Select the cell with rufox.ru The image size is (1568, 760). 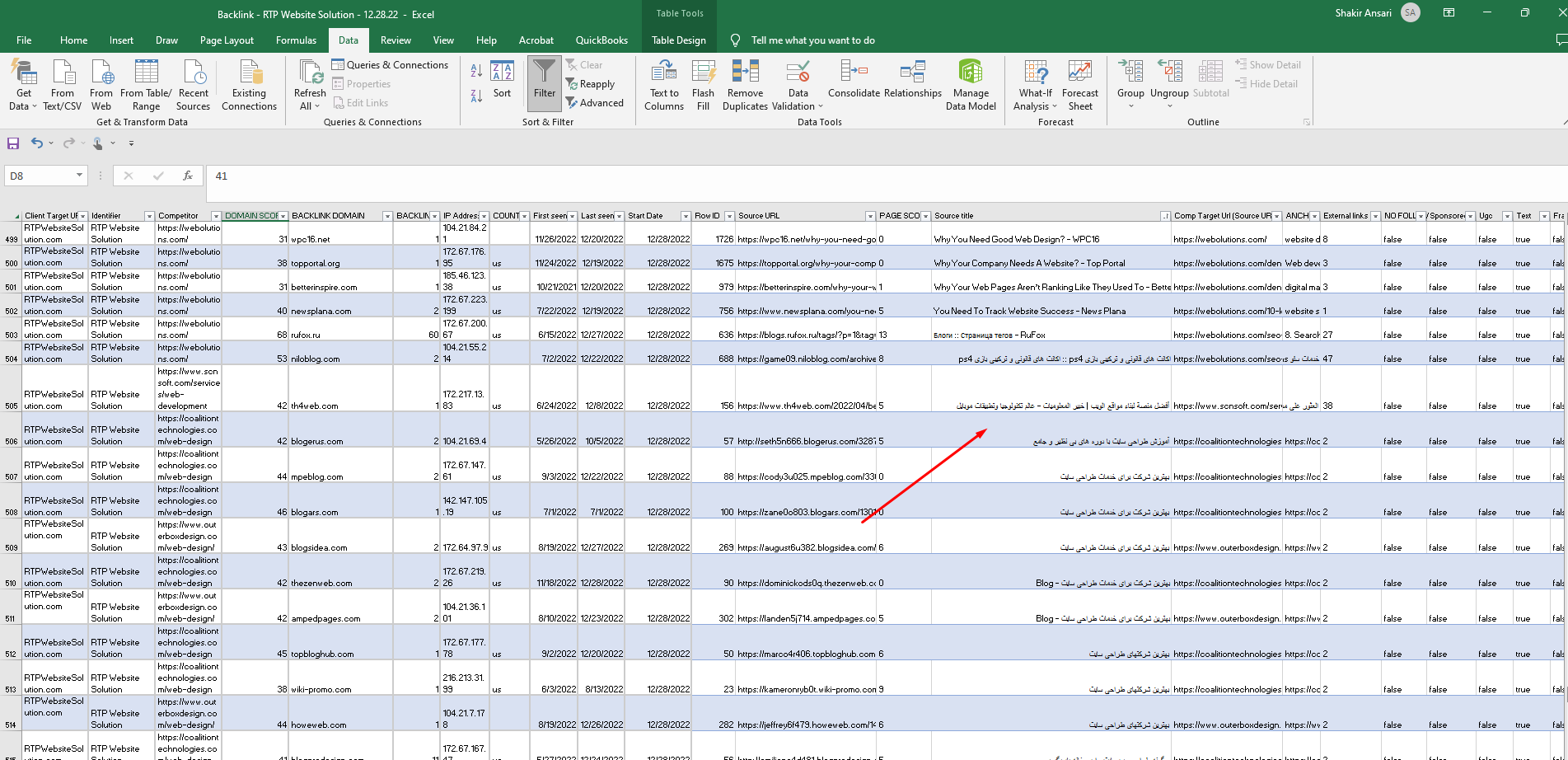[x=341, y=329]
